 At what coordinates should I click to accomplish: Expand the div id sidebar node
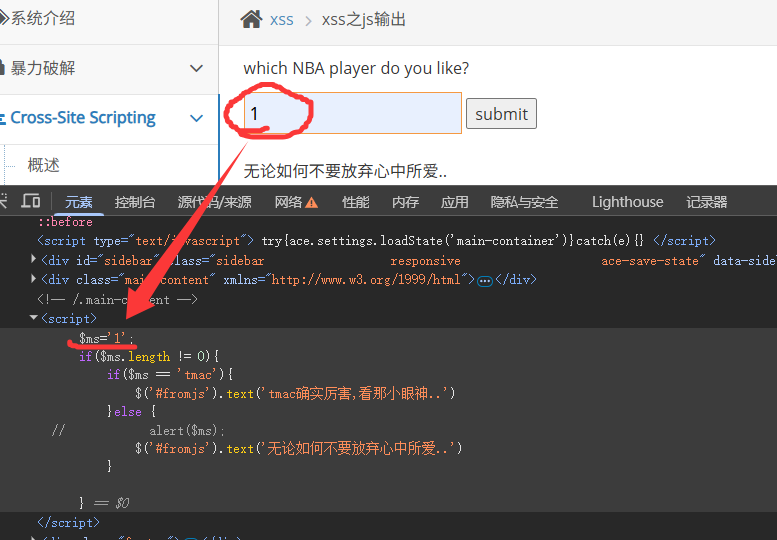[x=33, y=259]
